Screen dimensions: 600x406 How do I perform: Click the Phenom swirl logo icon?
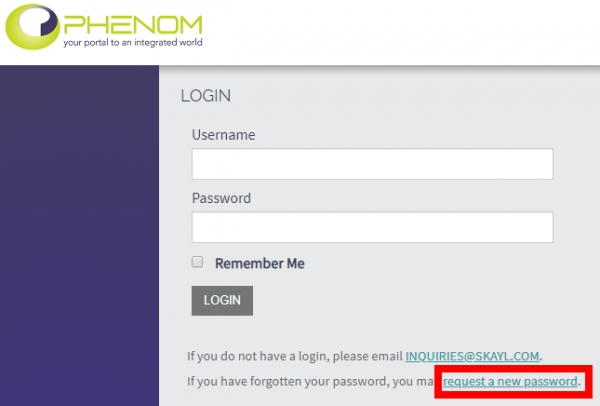(x=33, y=27)
